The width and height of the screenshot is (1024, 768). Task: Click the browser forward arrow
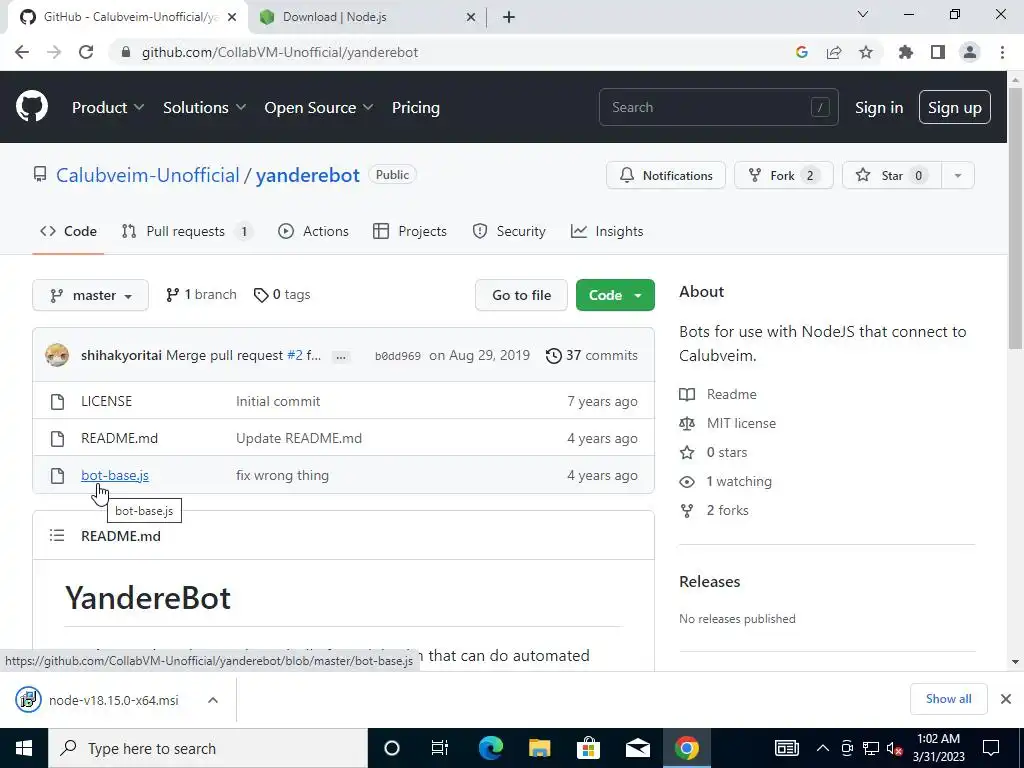click(x=54, y=52)
